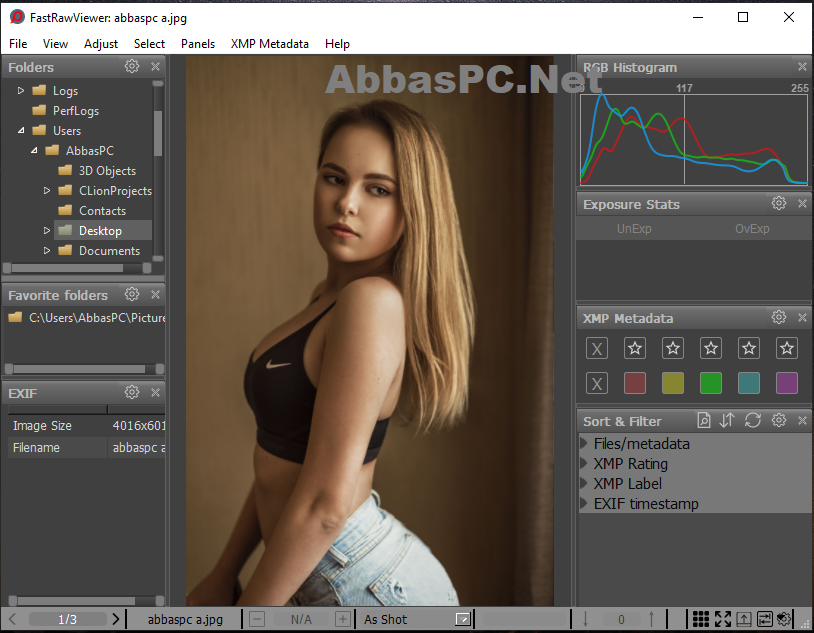Screen dimensions: 814x633
Task: Click the swap arrows icon in status bar
Action: [x=765, y=619]
